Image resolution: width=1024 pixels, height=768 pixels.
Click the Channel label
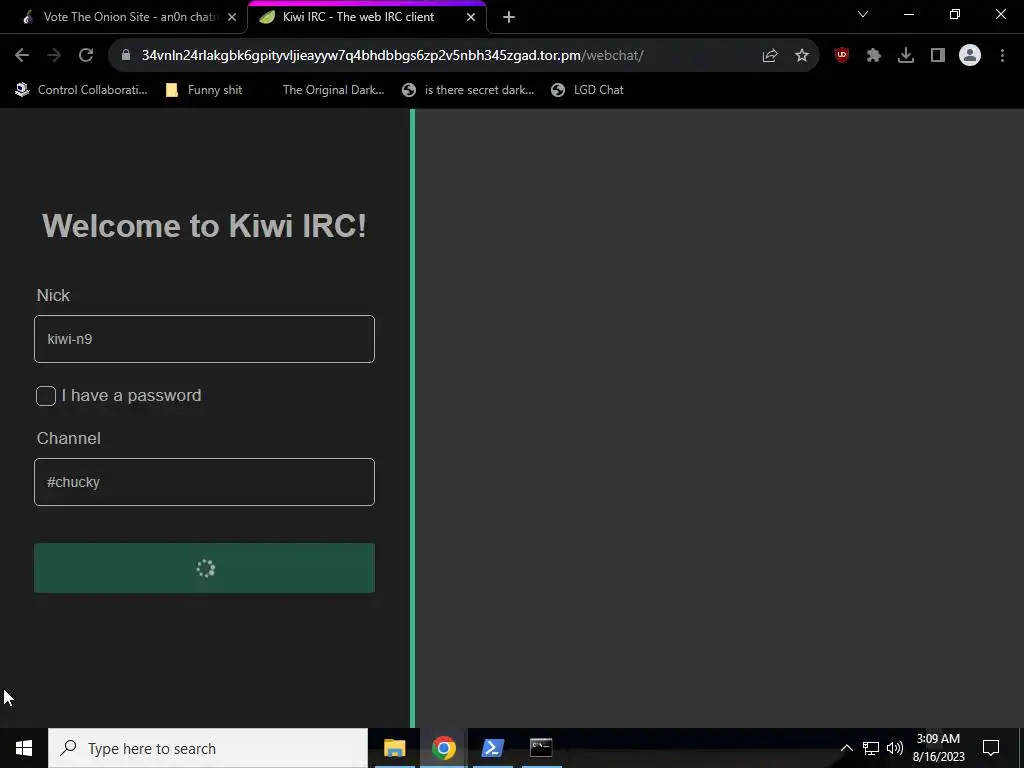[69, 438]
